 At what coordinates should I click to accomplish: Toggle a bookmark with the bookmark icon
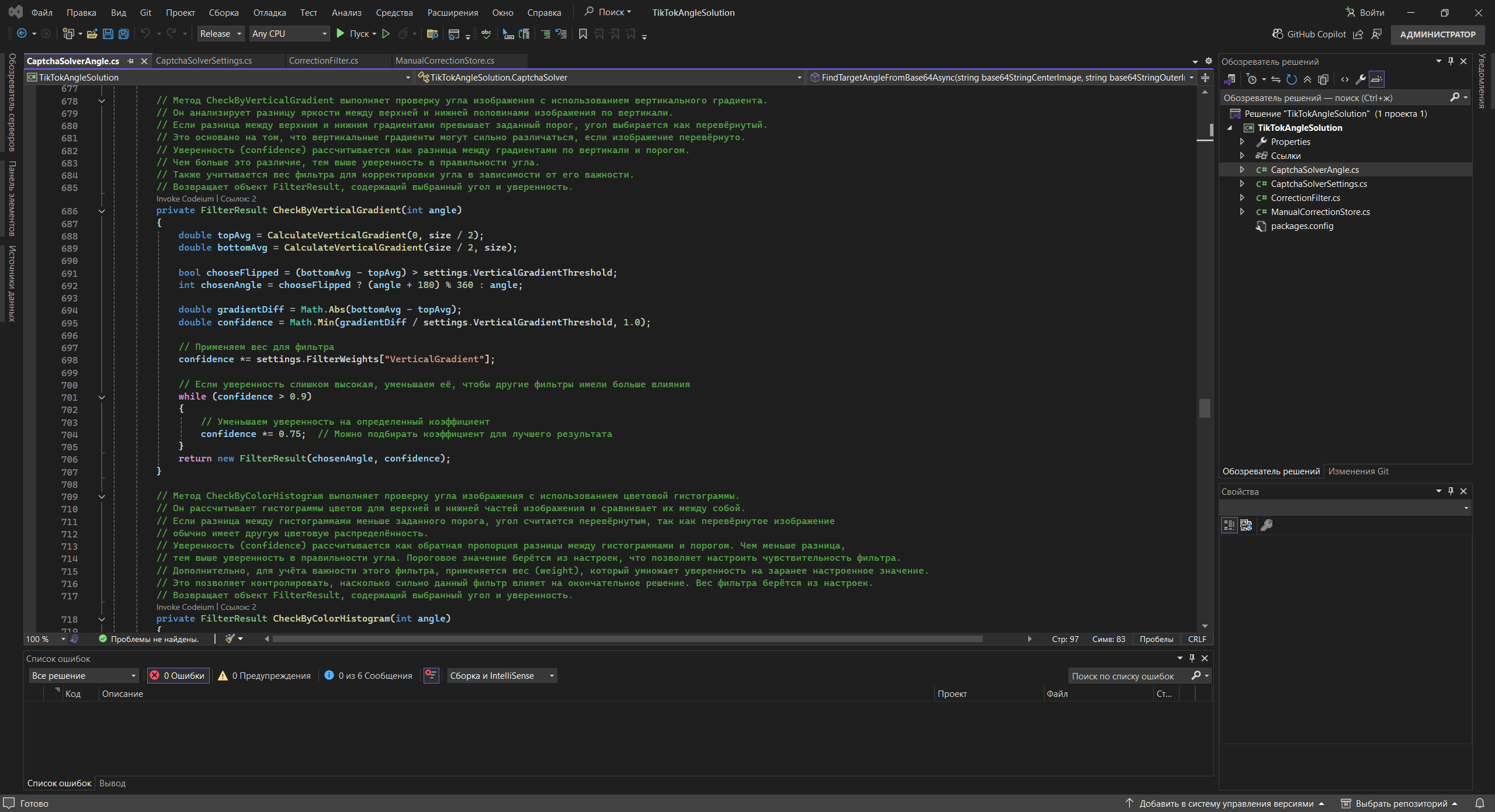point(582,34)
